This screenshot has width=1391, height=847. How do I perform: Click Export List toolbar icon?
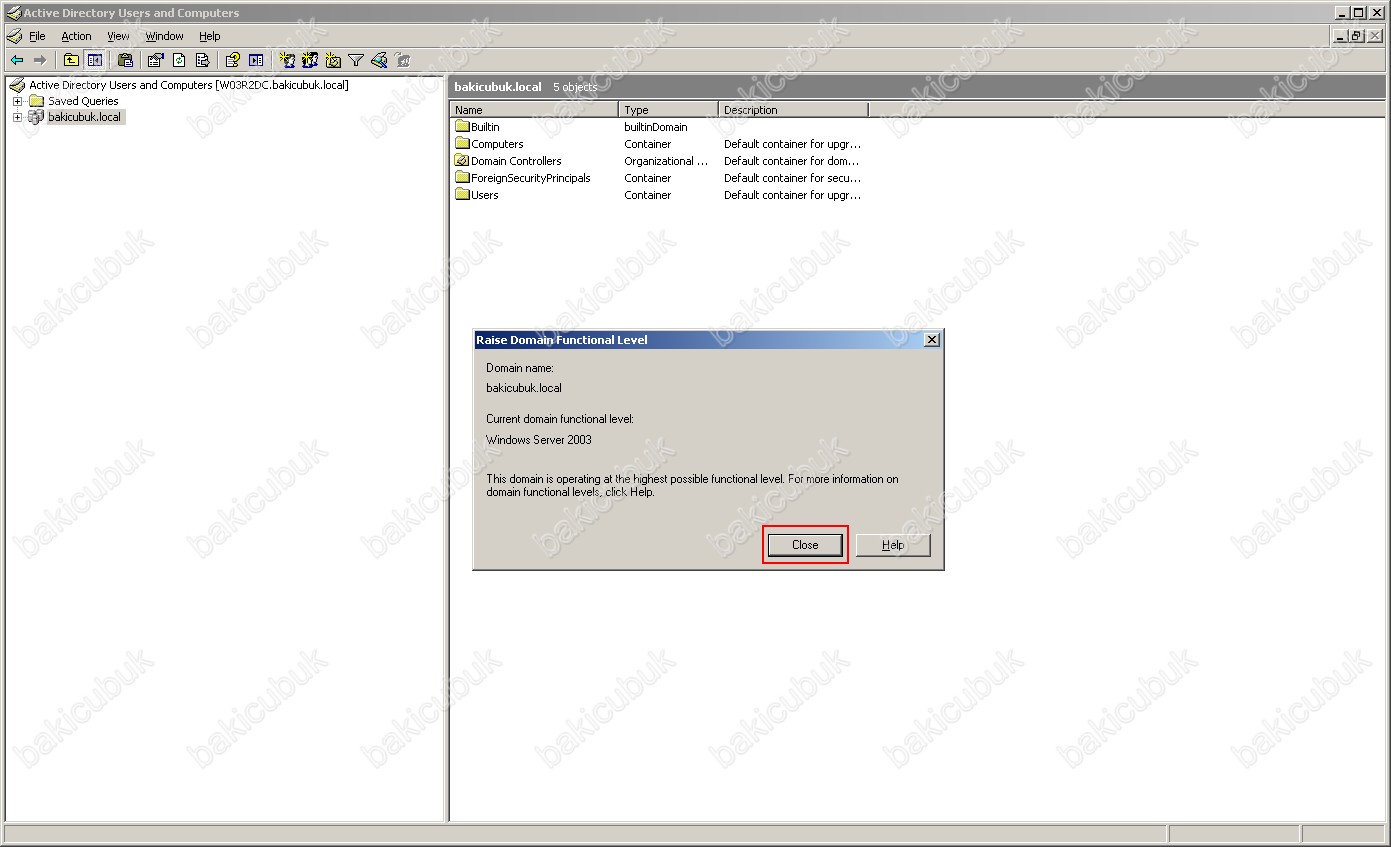tap(202, 60)
